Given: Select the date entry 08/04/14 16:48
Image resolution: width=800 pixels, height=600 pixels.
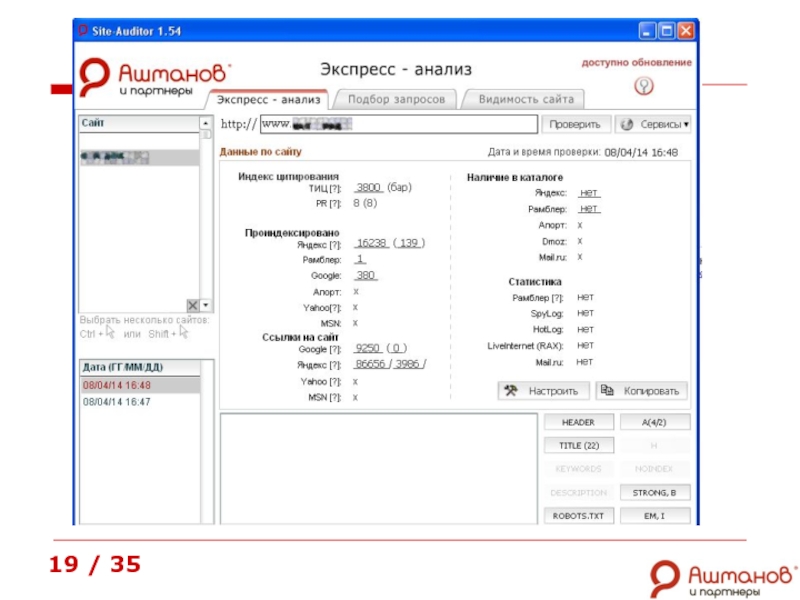Looking at the screenshot, I should point(139,385).
